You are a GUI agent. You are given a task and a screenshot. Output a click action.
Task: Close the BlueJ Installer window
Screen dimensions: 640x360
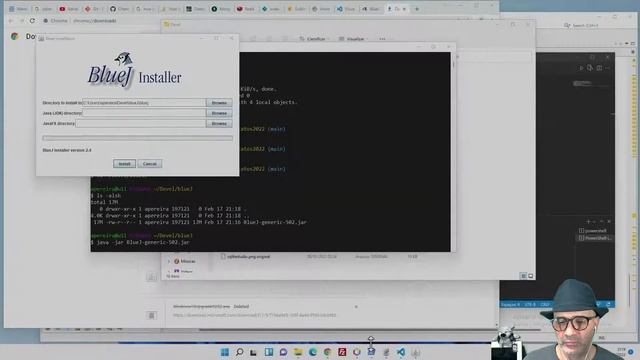click(x=231, y=38)
